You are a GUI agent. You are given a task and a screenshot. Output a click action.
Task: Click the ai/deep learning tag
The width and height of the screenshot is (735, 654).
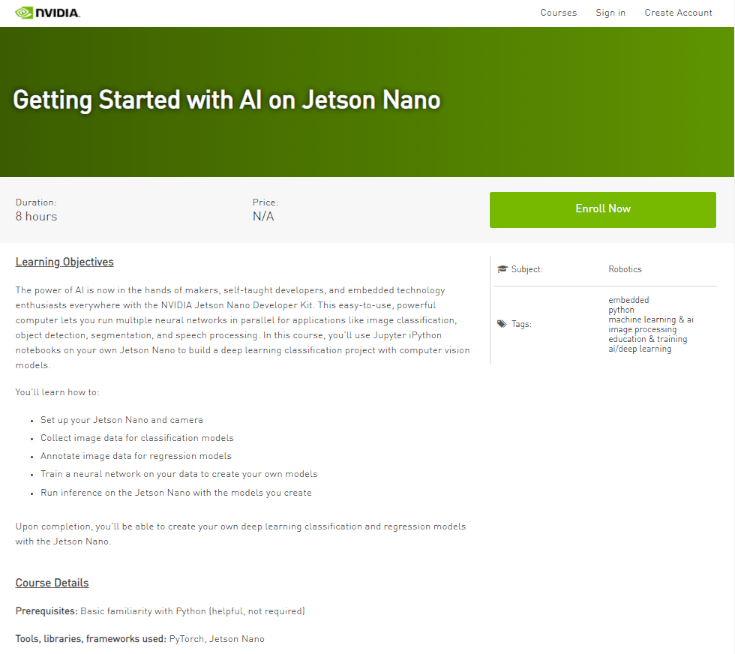point(639,349)
